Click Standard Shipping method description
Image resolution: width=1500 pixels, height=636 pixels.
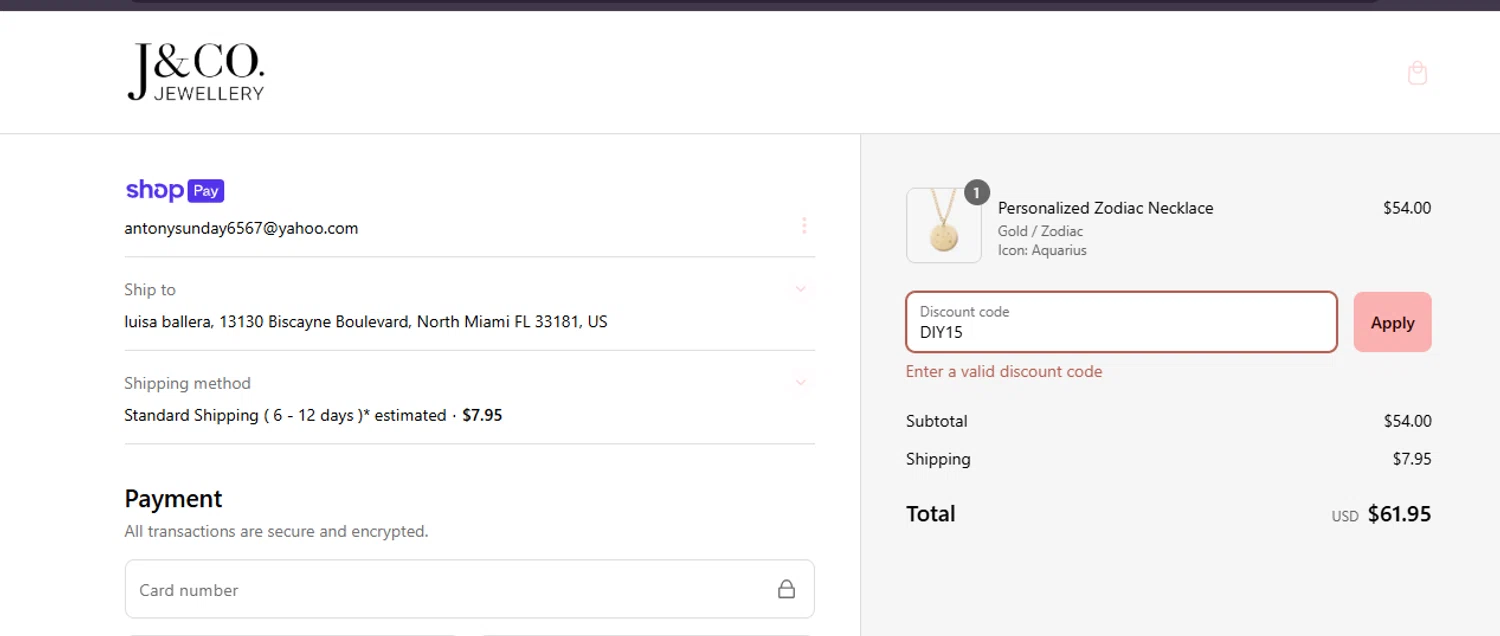[x=285, y=415]
